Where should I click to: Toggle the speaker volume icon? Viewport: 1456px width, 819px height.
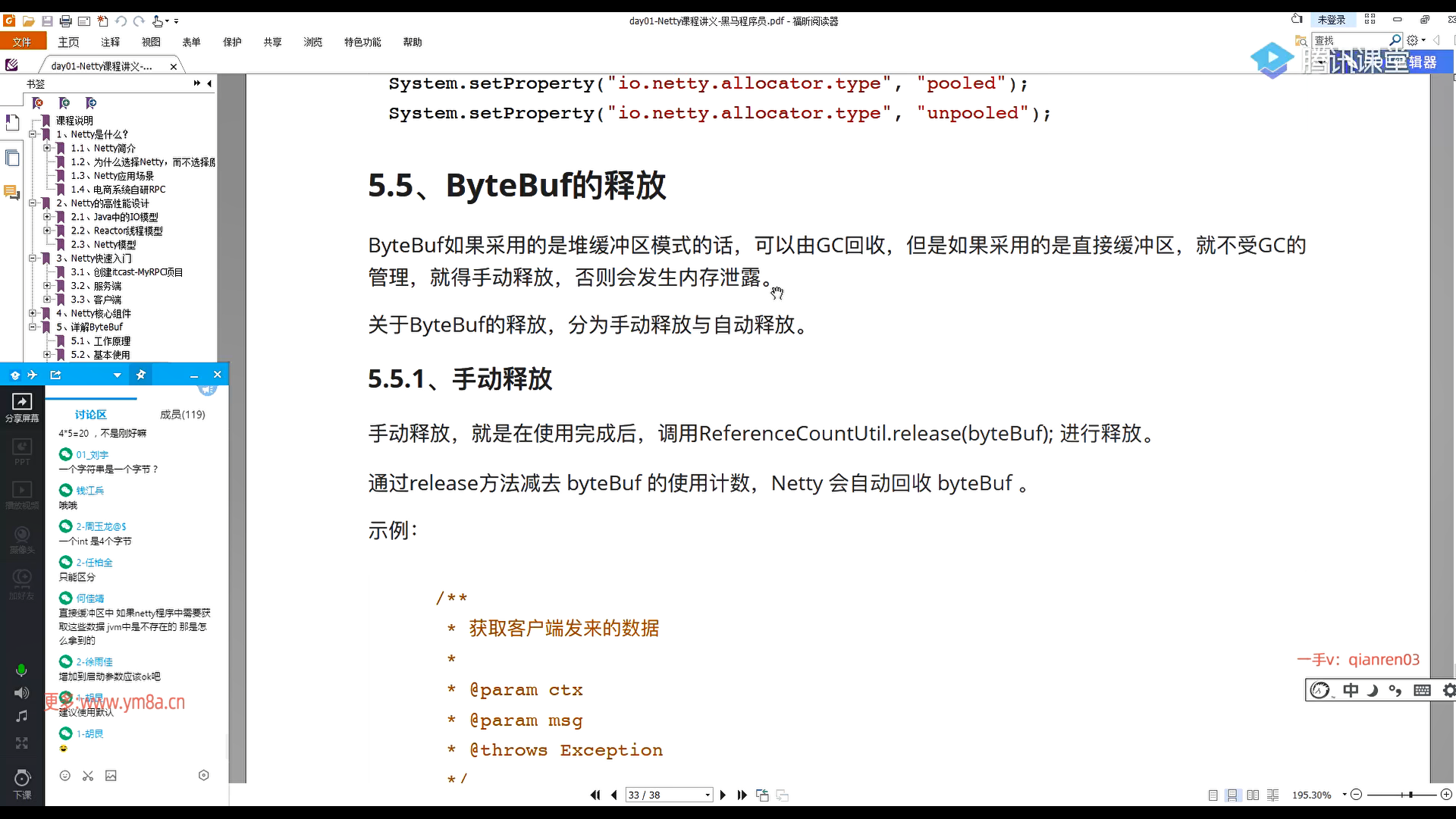coord(21,693)
